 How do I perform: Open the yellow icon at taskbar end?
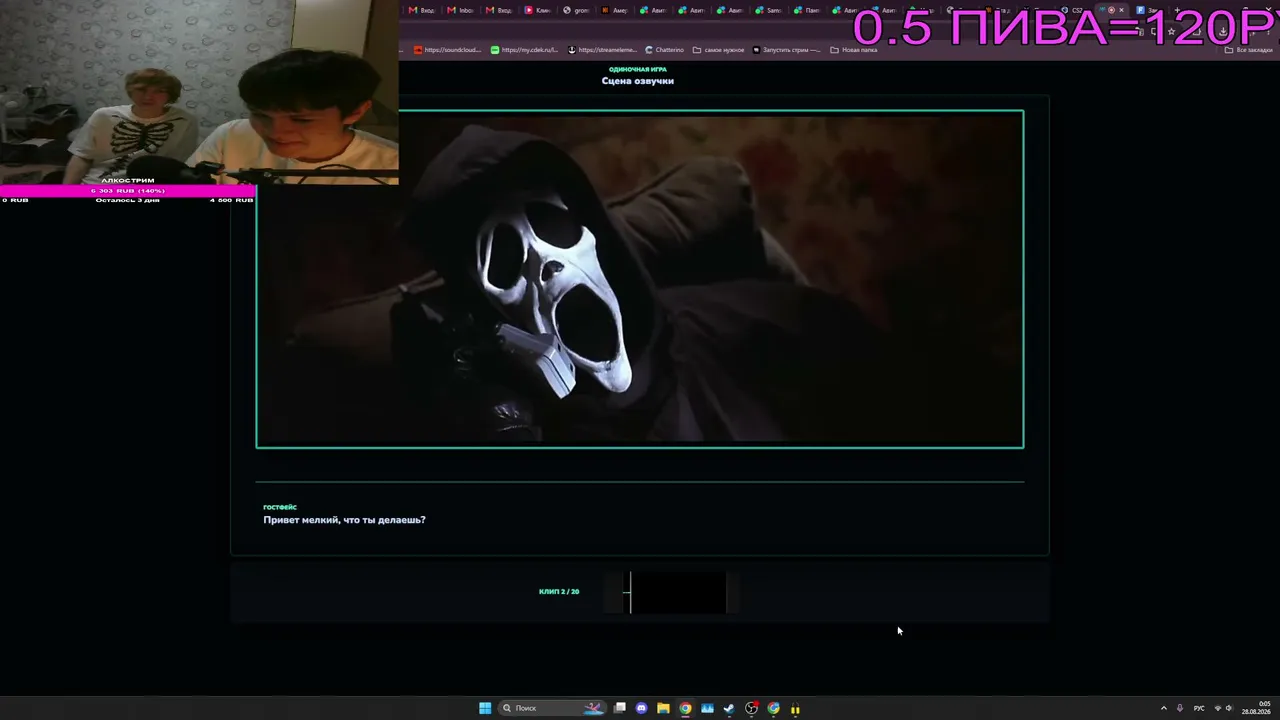(x=795, y=708)
